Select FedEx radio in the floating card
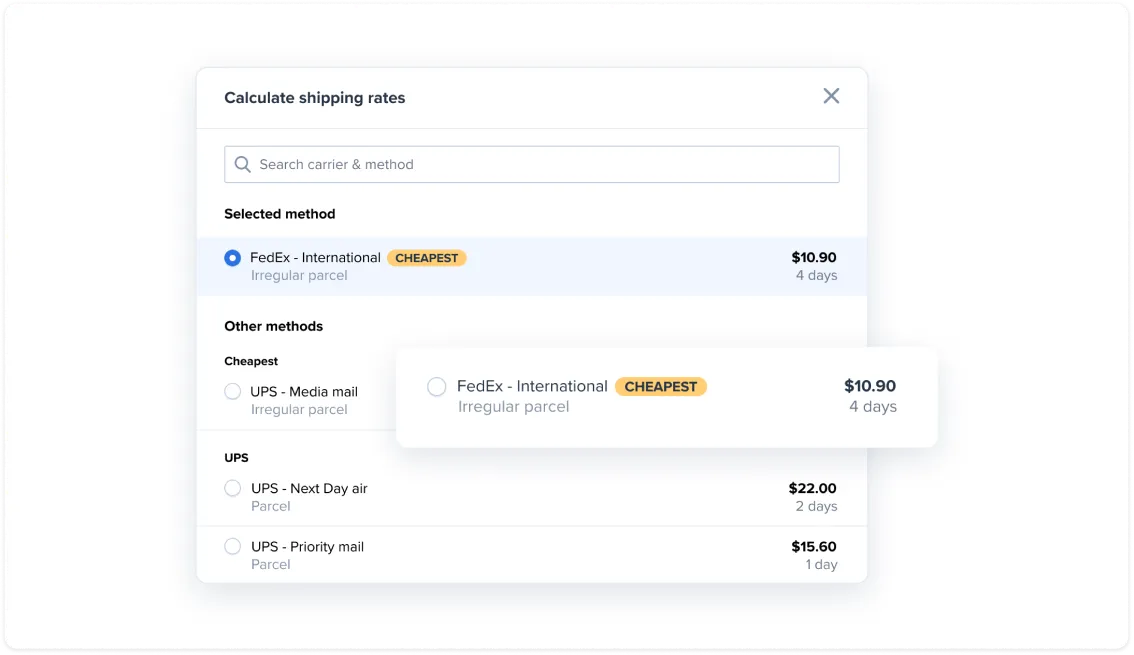Screen dimensions: 1134x655 437,387
